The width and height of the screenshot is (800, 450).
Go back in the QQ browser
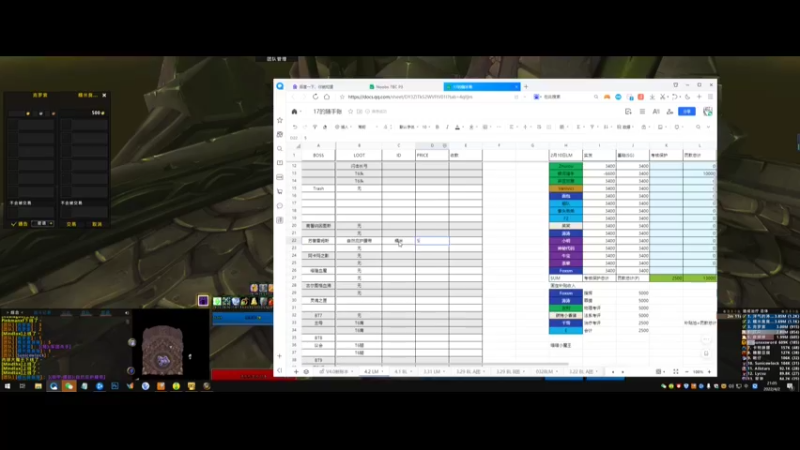(293, 97)
